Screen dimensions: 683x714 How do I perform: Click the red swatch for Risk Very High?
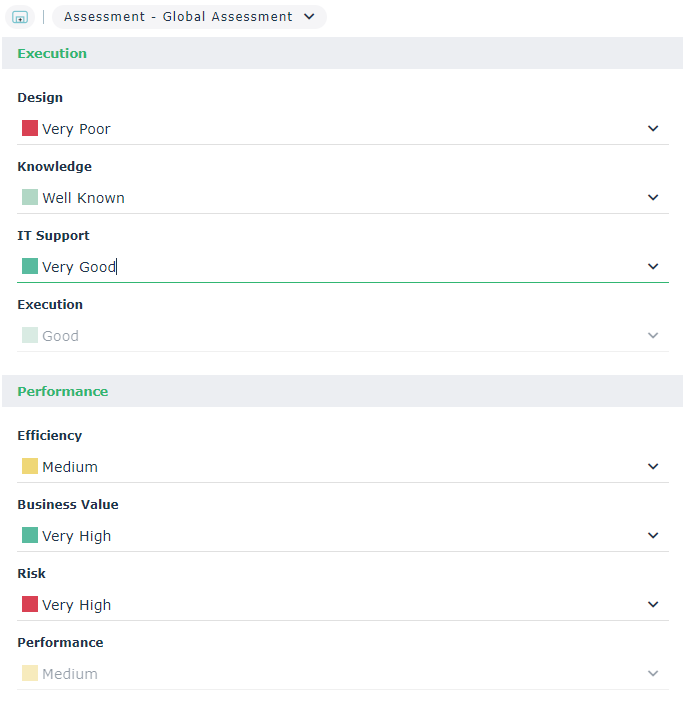pos(30,605)
